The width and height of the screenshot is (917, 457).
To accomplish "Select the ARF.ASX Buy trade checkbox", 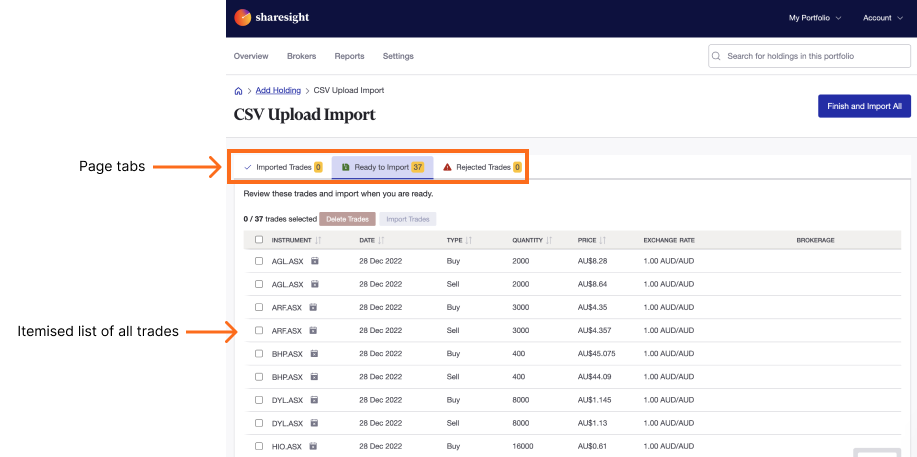I will pos(259,307).
